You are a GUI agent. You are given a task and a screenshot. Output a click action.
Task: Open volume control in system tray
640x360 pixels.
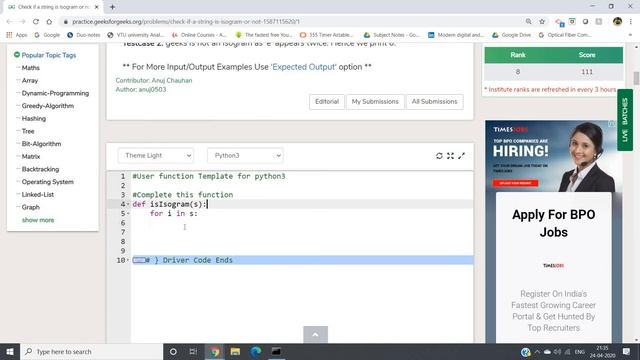pos(557,352)
